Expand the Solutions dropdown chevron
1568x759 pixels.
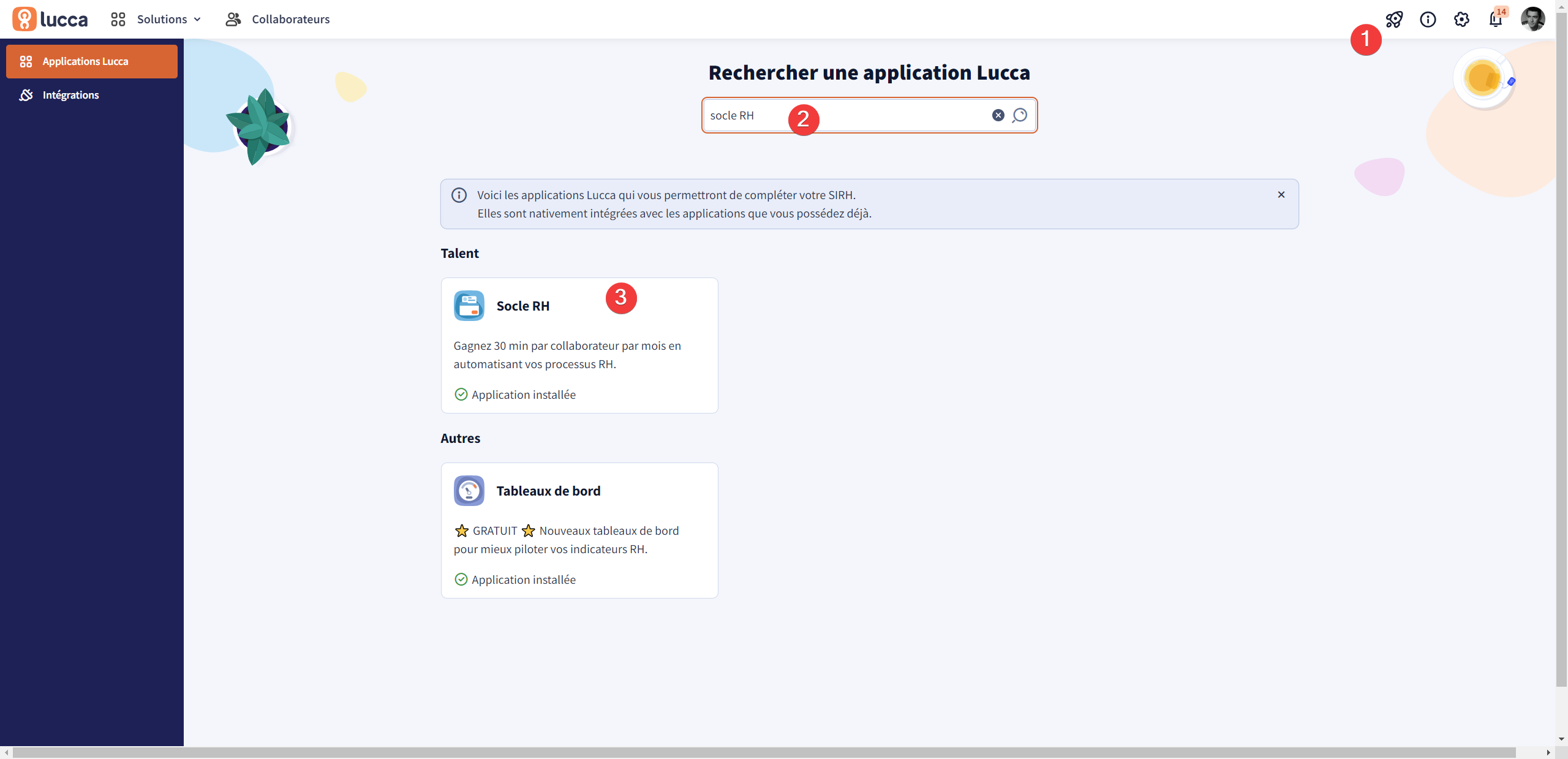(197, 20)
